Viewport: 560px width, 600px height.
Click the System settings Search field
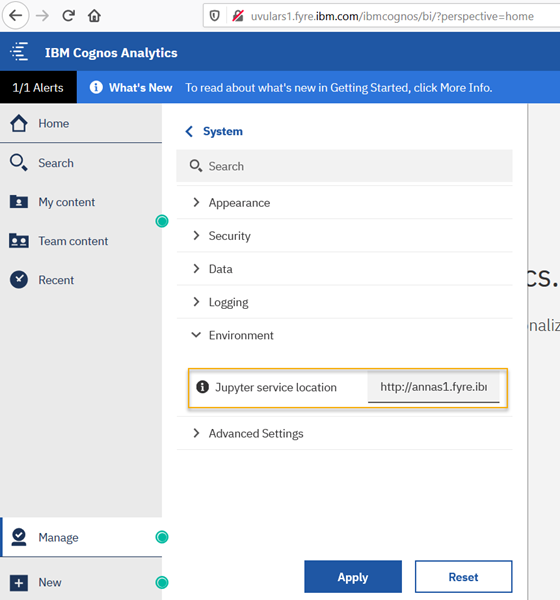[x=344, y=166]
